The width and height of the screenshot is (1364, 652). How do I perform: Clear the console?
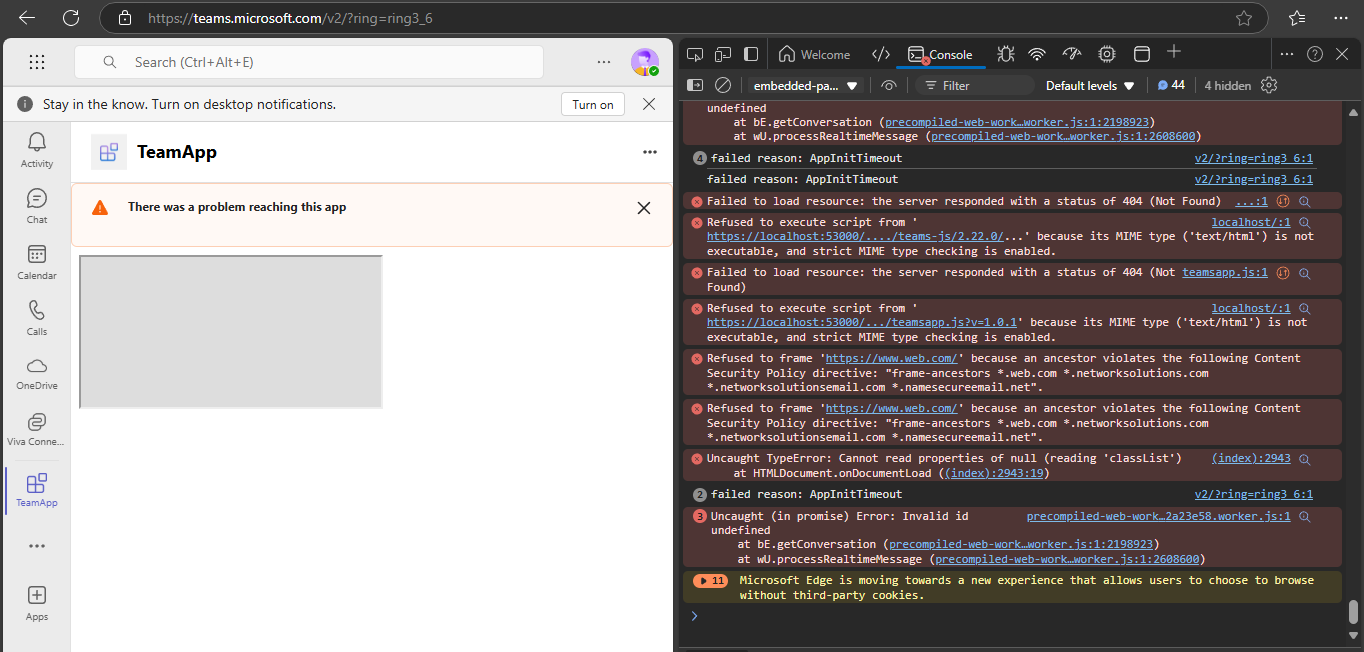coord(723,85)
